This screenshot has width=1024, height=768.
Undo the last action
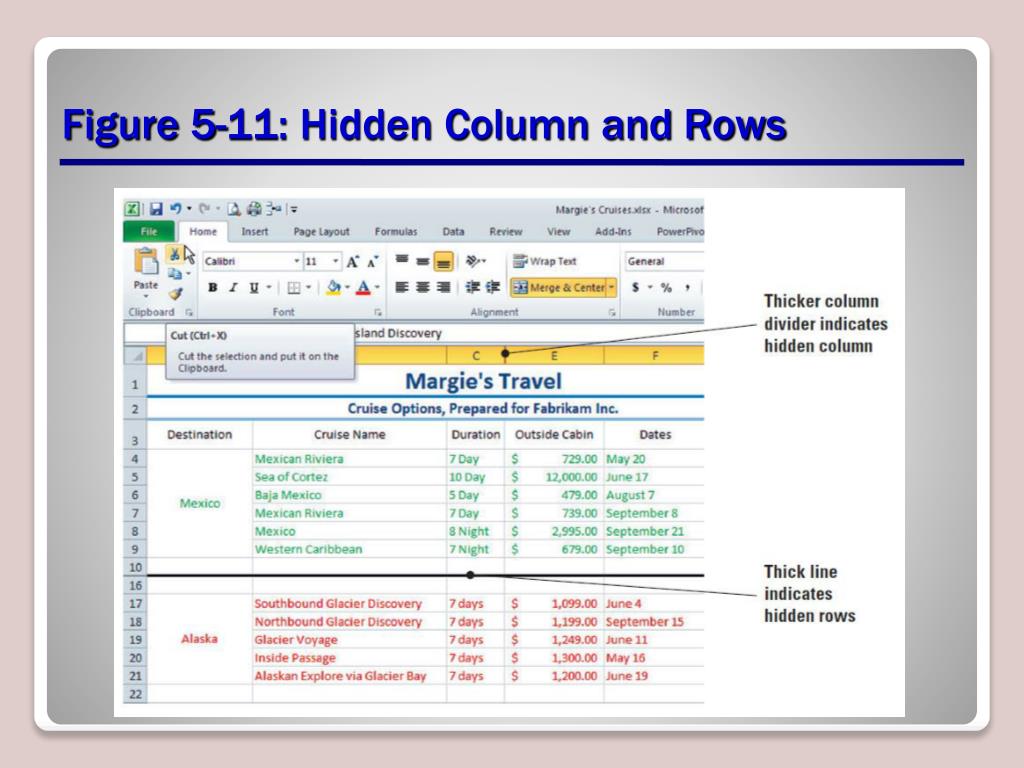point(175,209)
